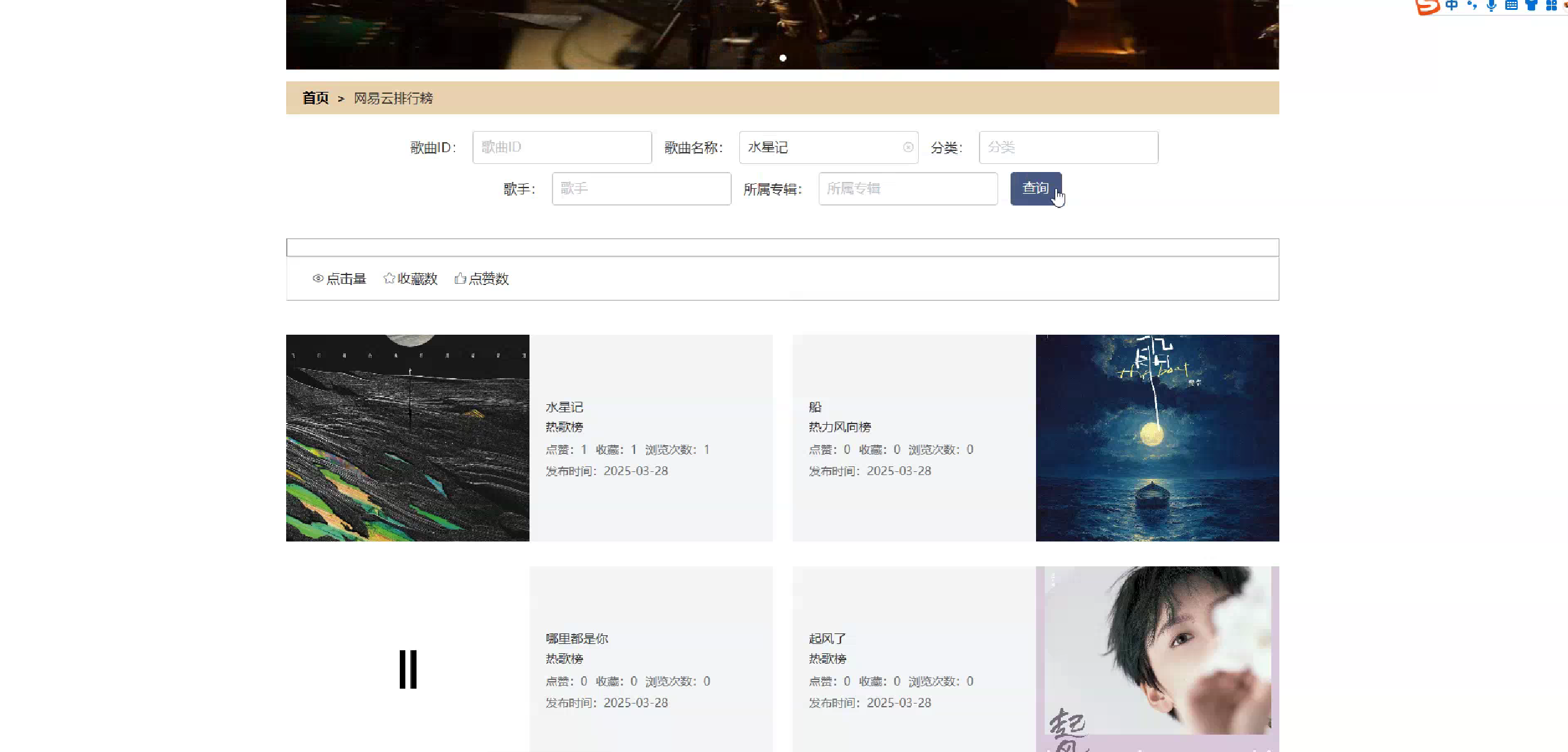
Task: Open the Sogou toolbox grid icon
Action: click(x=1551, y=6)
